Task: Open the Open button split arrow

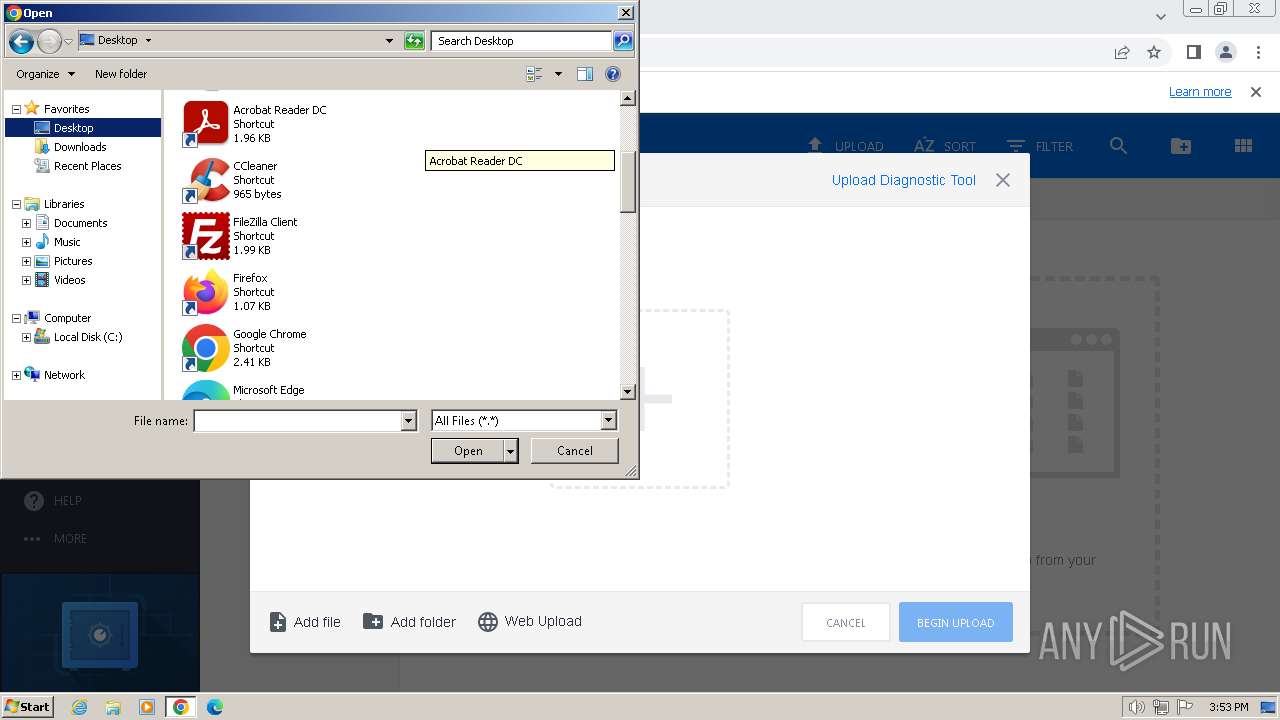Action: coord(510,451)
